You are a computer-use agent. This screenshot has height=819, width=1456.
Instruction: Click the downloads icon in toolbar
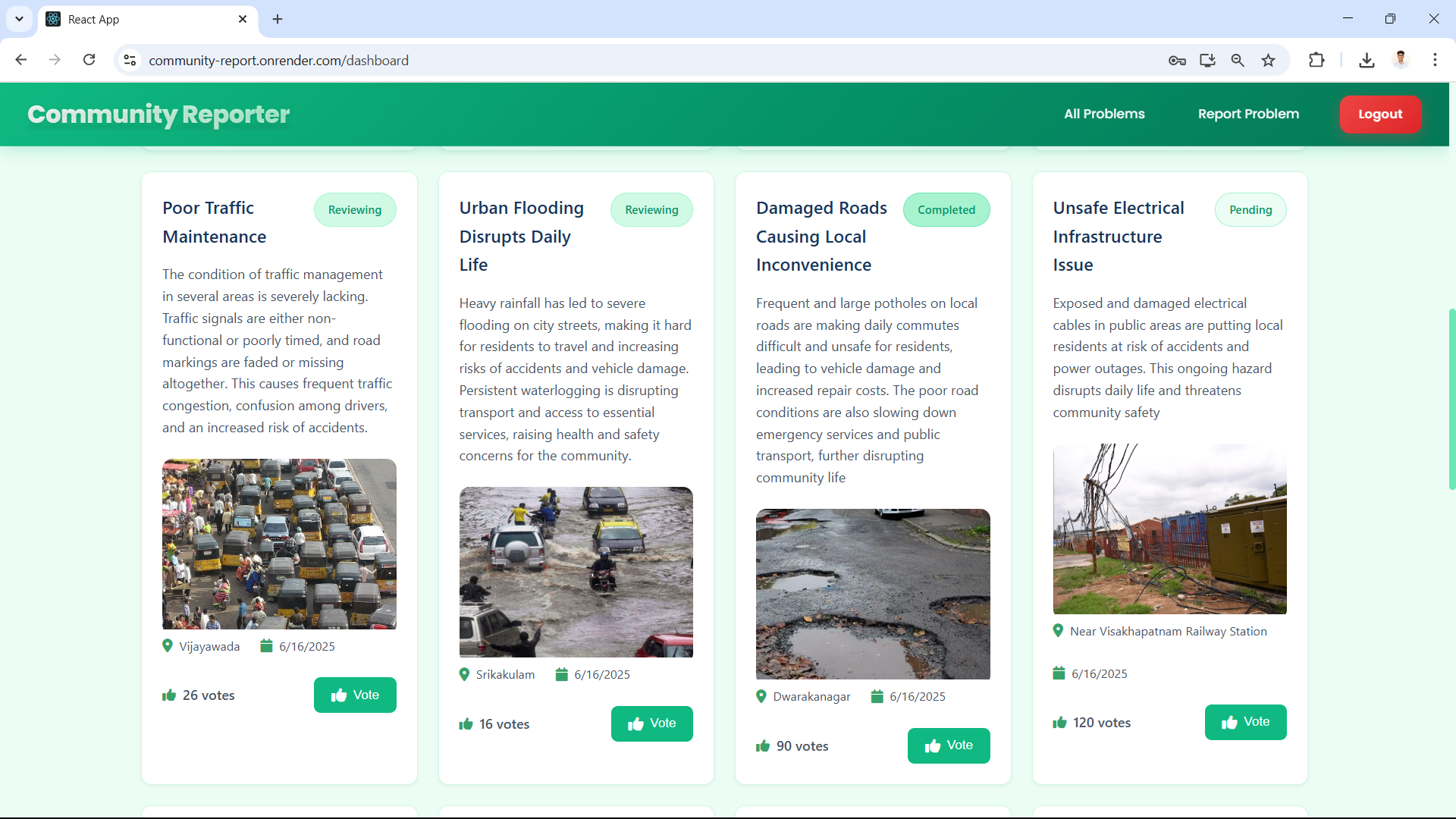1367,61
